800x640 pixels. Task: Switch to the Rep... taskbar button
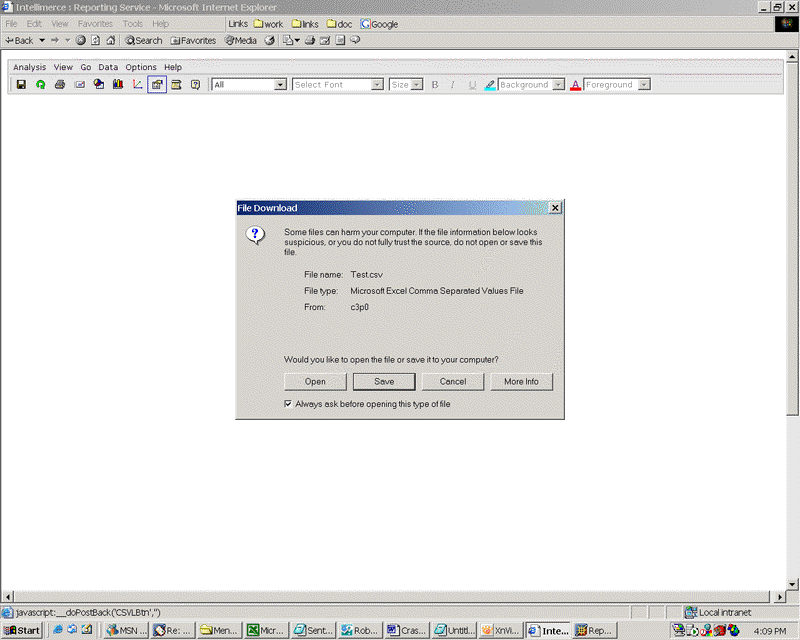pos(594,630)
